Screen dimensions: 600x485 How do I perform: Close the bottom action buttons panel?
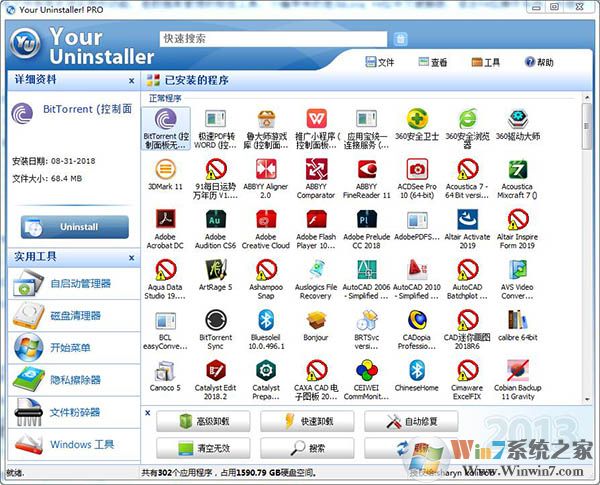pos(148,413)
